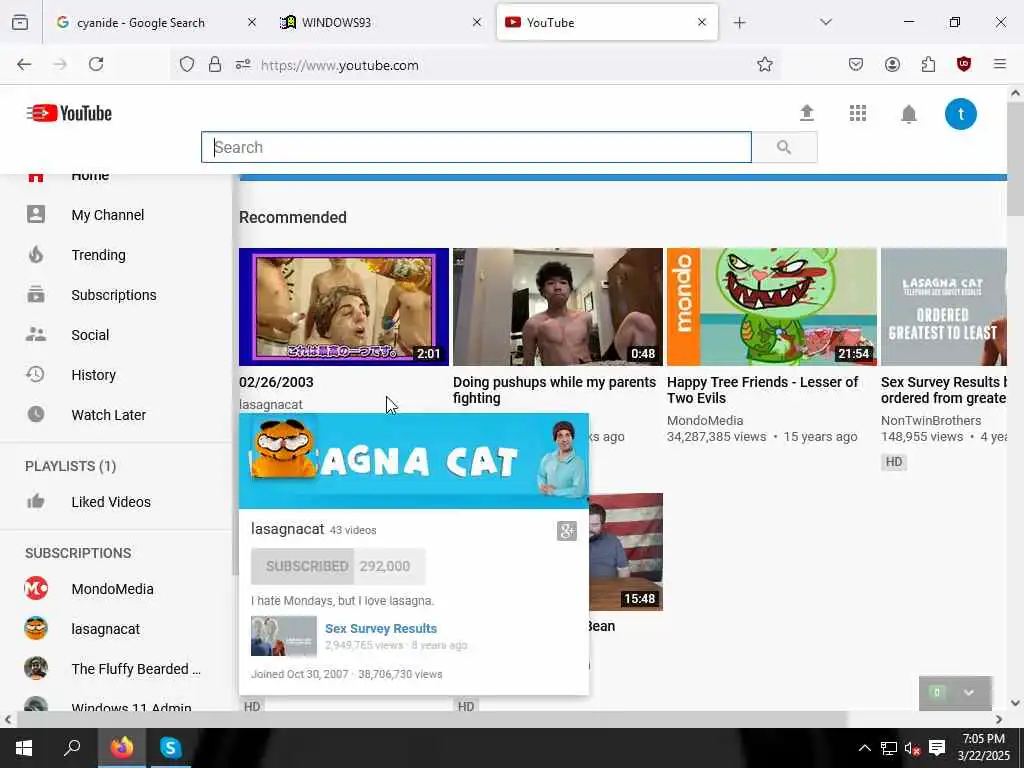Open the 02/26/2003 video title
Viewport: 1024px width, 768px height.
click(276, 382)
